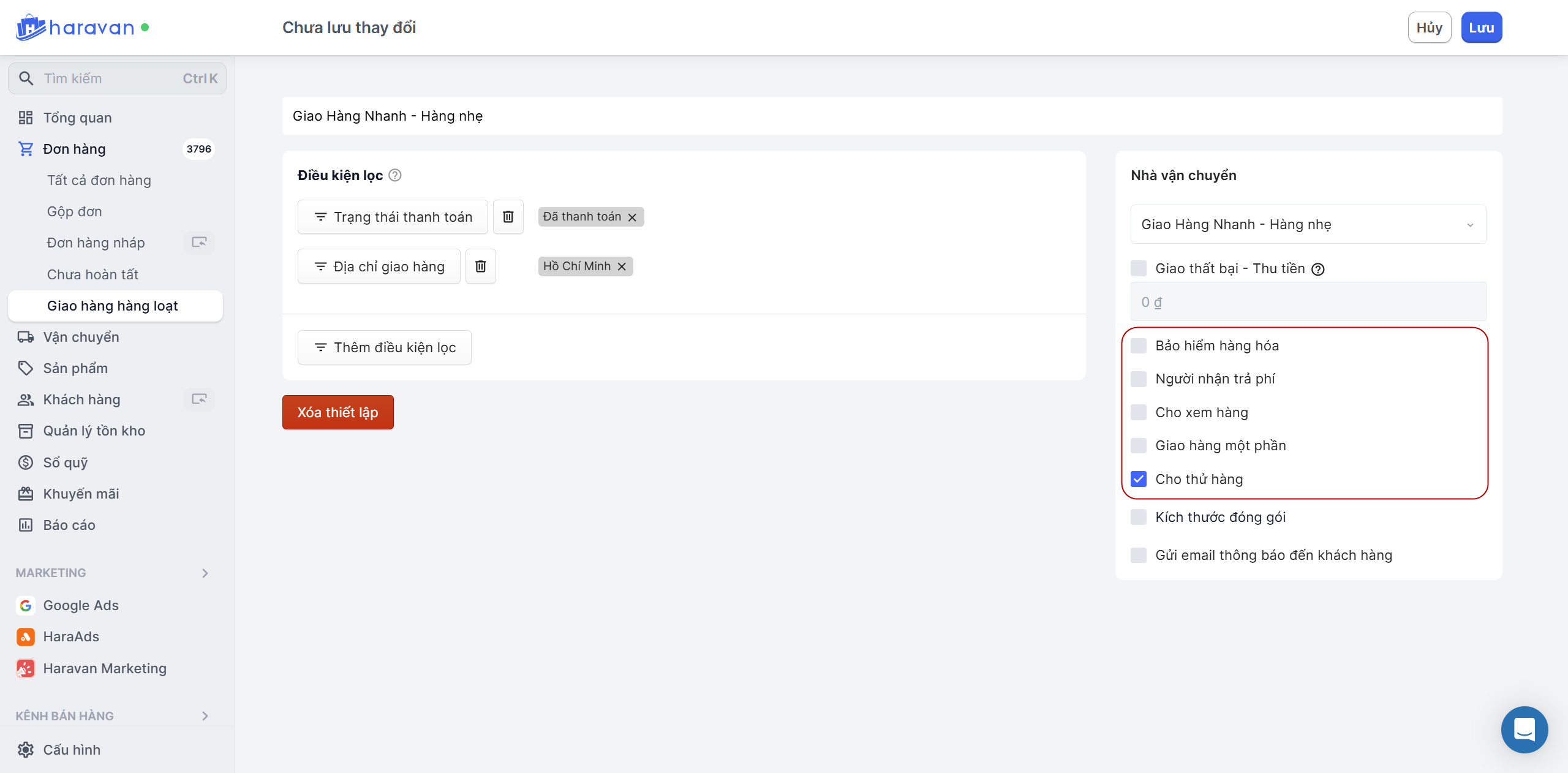The width and height of the screenshot is (1568, 773).
Task: Remove the Đã thanh toán tag
Action: [632, 217]
